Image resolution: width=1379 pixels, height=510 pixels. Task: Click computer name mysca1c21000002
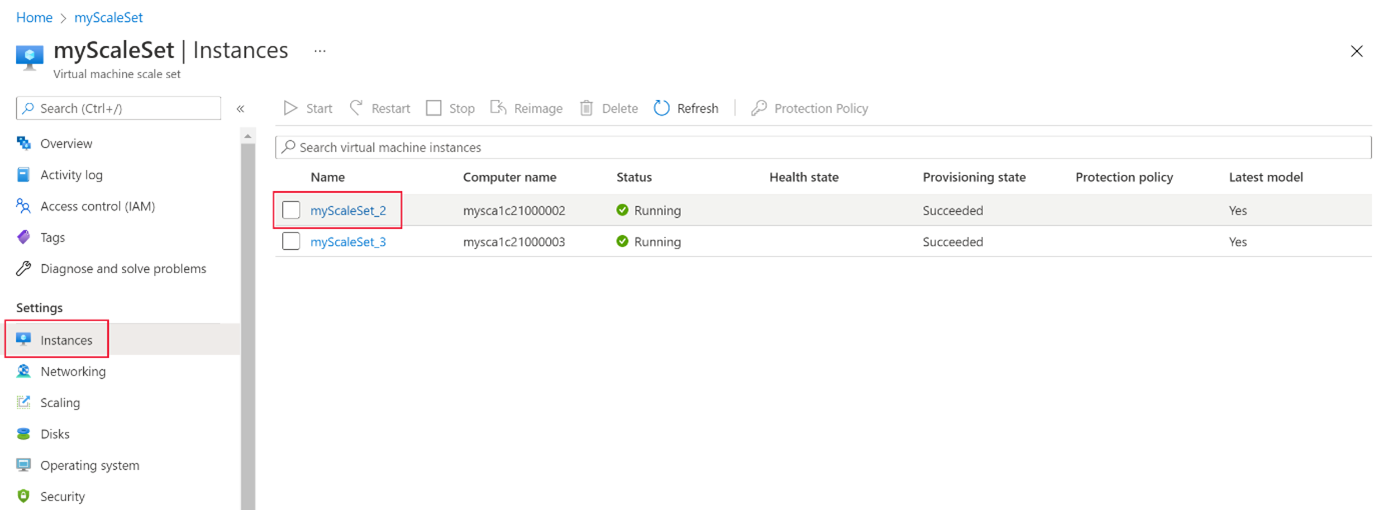[514, 211]
